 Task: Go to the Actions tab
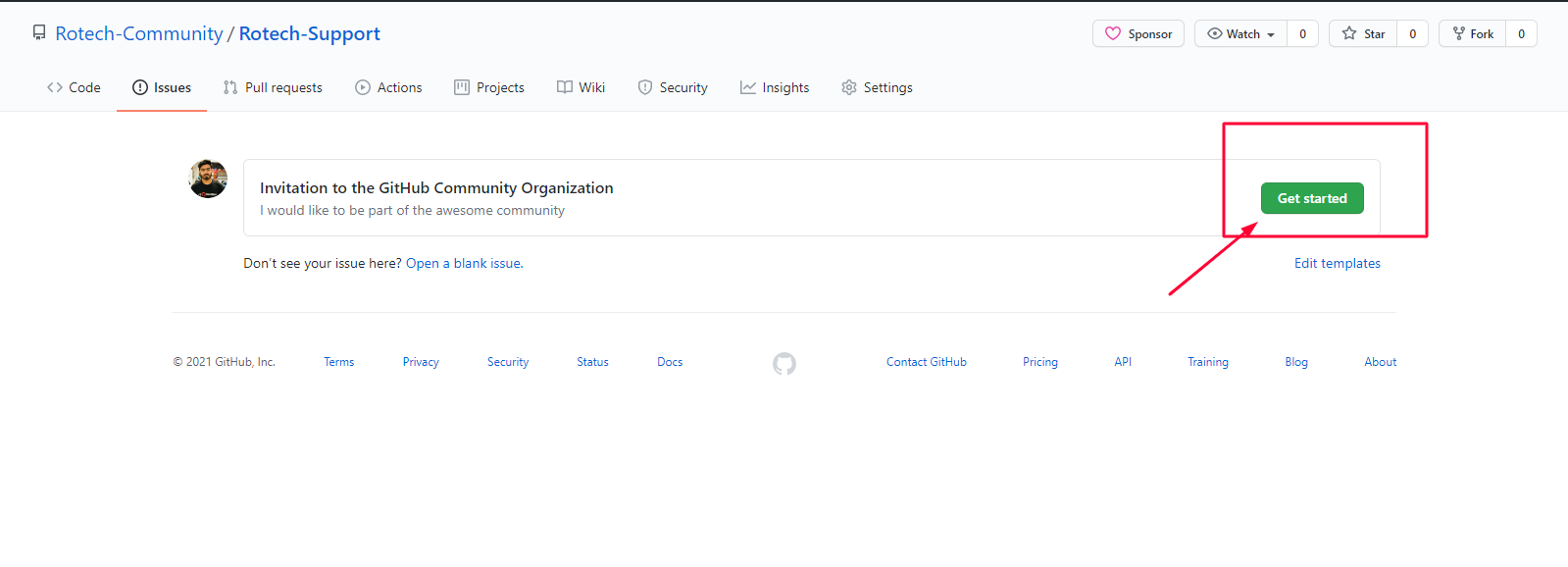click(x=388, y=87)
